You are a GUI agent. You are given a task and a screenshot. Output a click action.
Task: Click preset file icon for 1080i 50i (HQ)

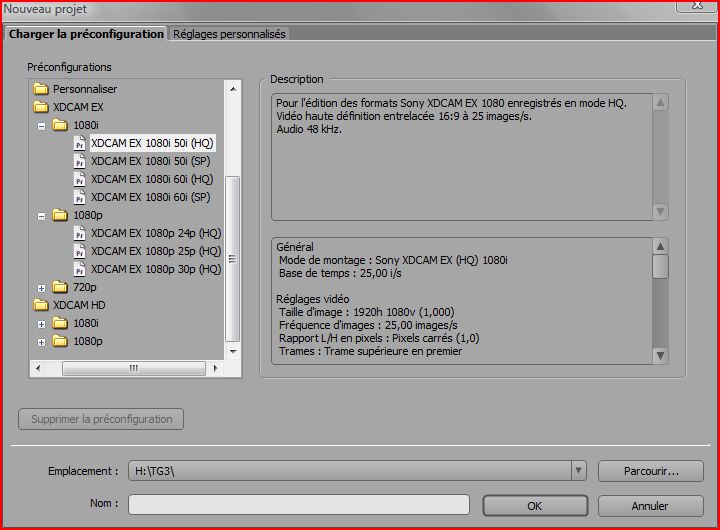point(79,143)
